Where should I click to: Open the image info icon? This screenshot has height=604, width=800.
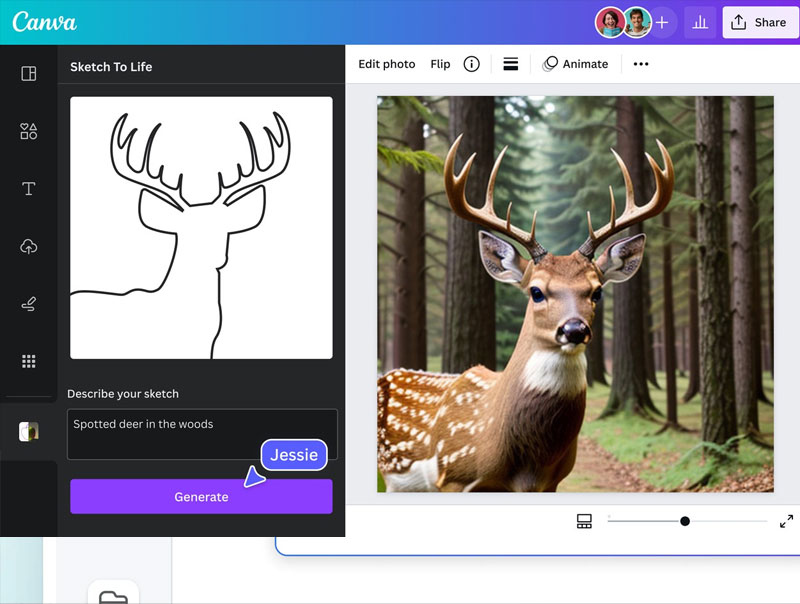(x=472, y=64)
